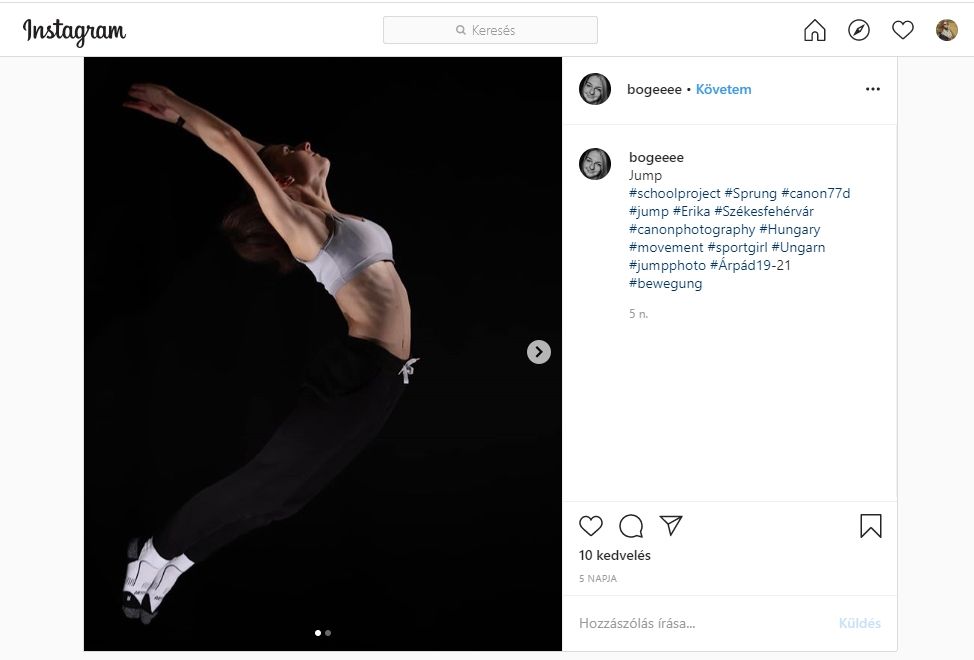This screenshot has height=660, width=974.
Task: Open the #Székesfehérvár hashtag
Action: pyautogui.click(x=763, y=211)
